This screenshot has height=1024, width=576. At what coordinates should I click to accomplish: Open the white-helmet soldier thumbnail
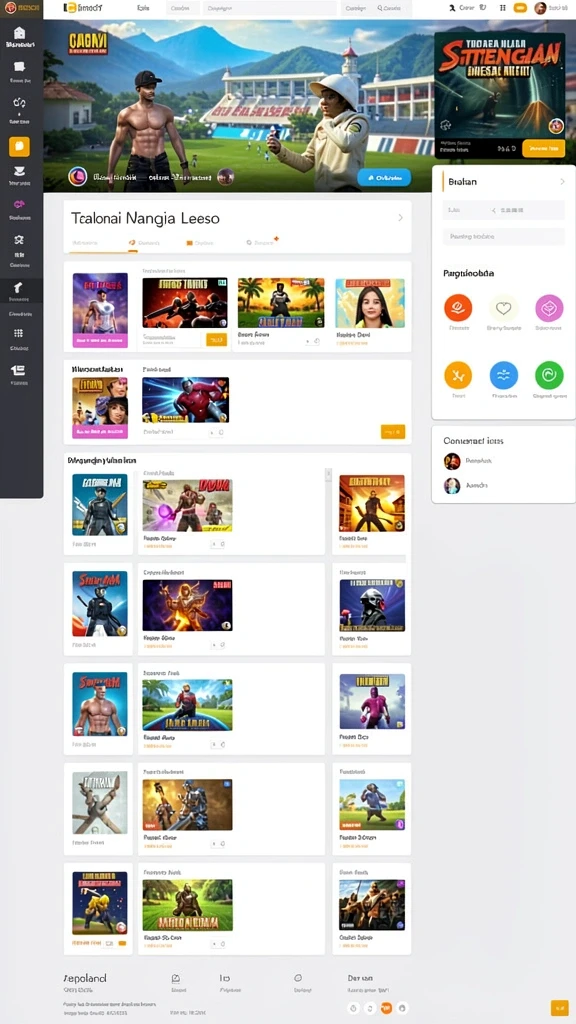372,605
